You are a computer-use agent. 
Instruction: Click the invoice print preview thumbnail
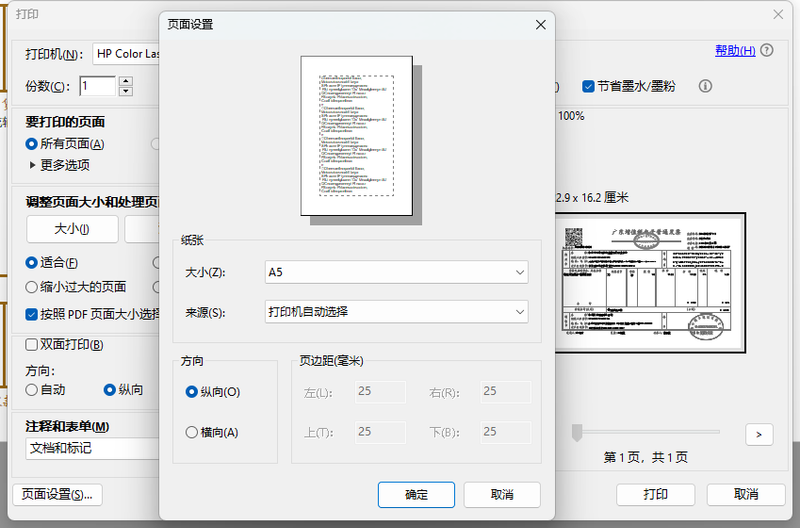[x=650, y=281]
